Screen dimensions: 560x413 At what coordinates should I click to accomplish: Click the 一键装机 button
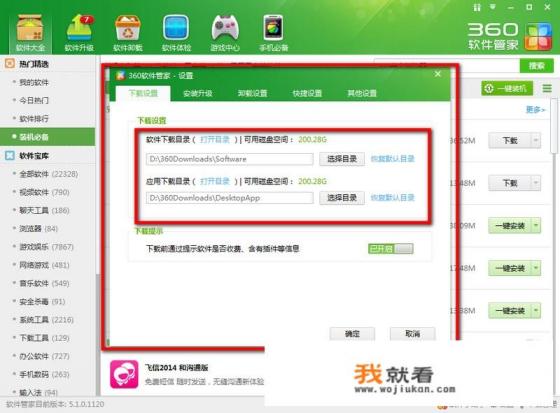click(x=507, y=88)
